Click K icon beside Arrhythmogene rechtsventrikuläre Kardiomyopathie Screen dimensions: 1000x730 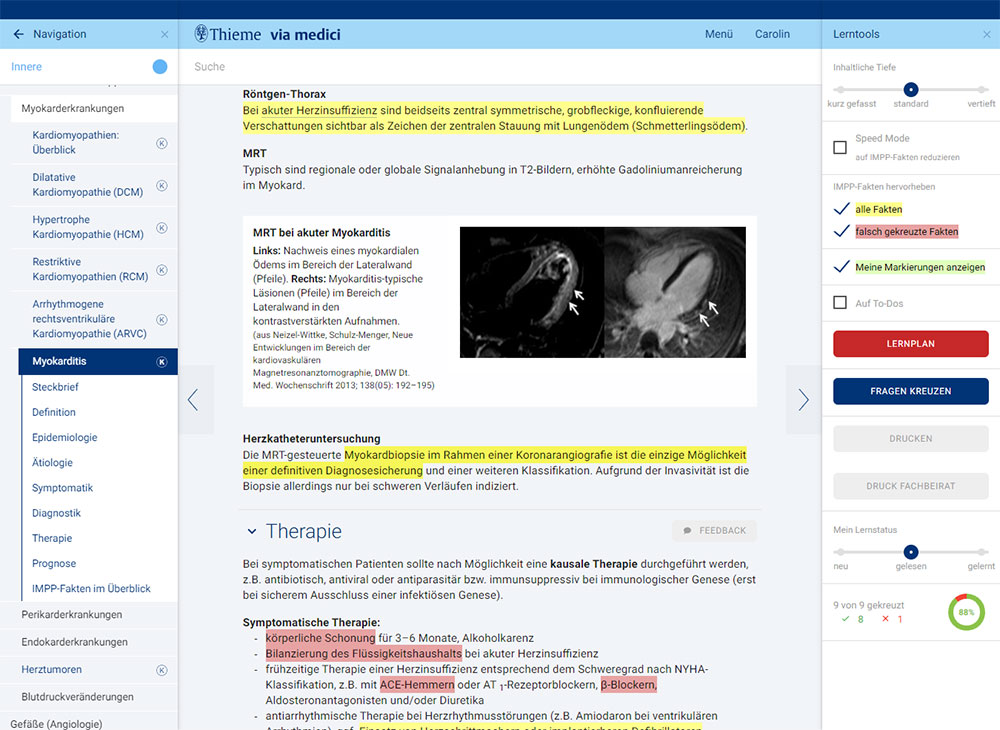tap(162, 319)
